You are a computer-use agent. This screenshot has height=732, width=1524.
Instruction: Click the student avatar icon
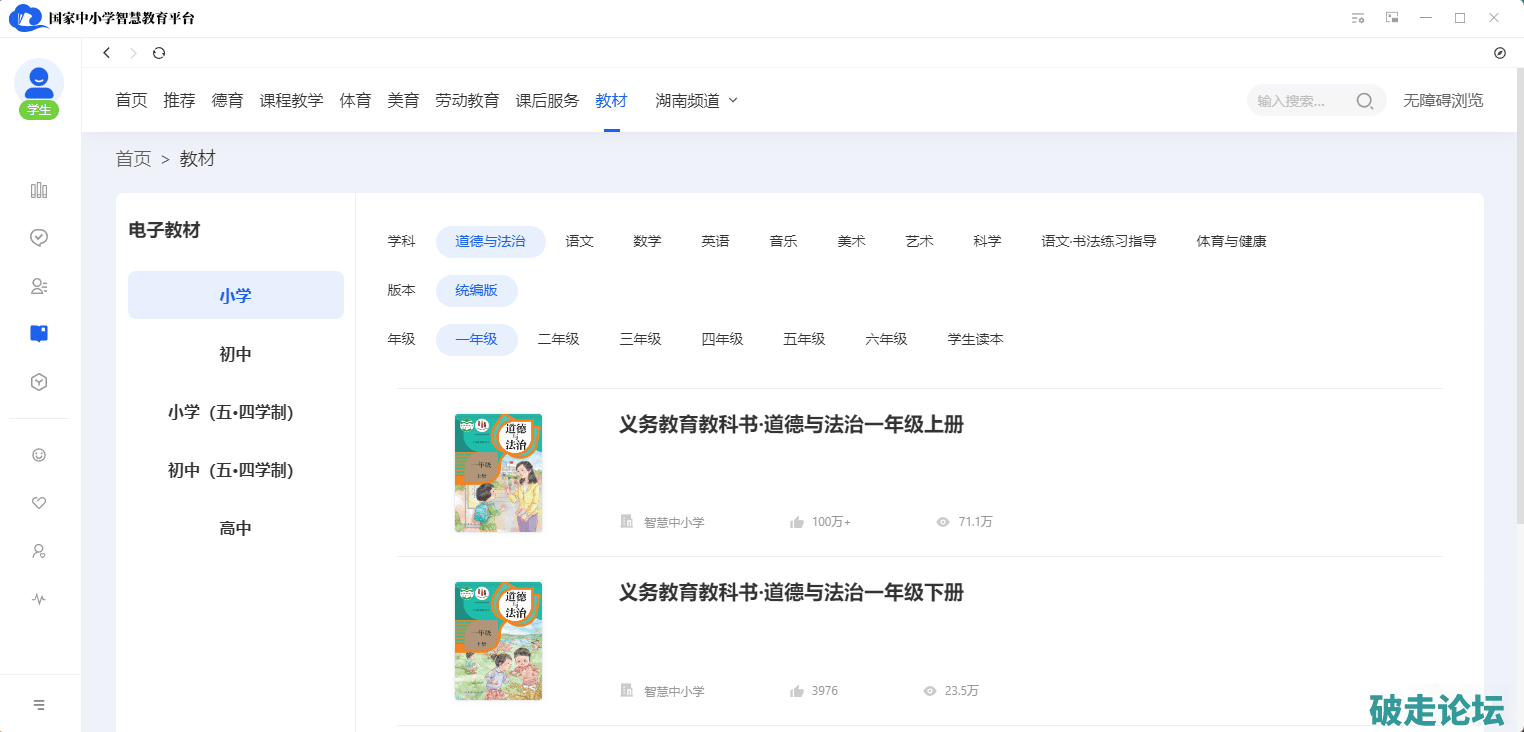point(39,83)
